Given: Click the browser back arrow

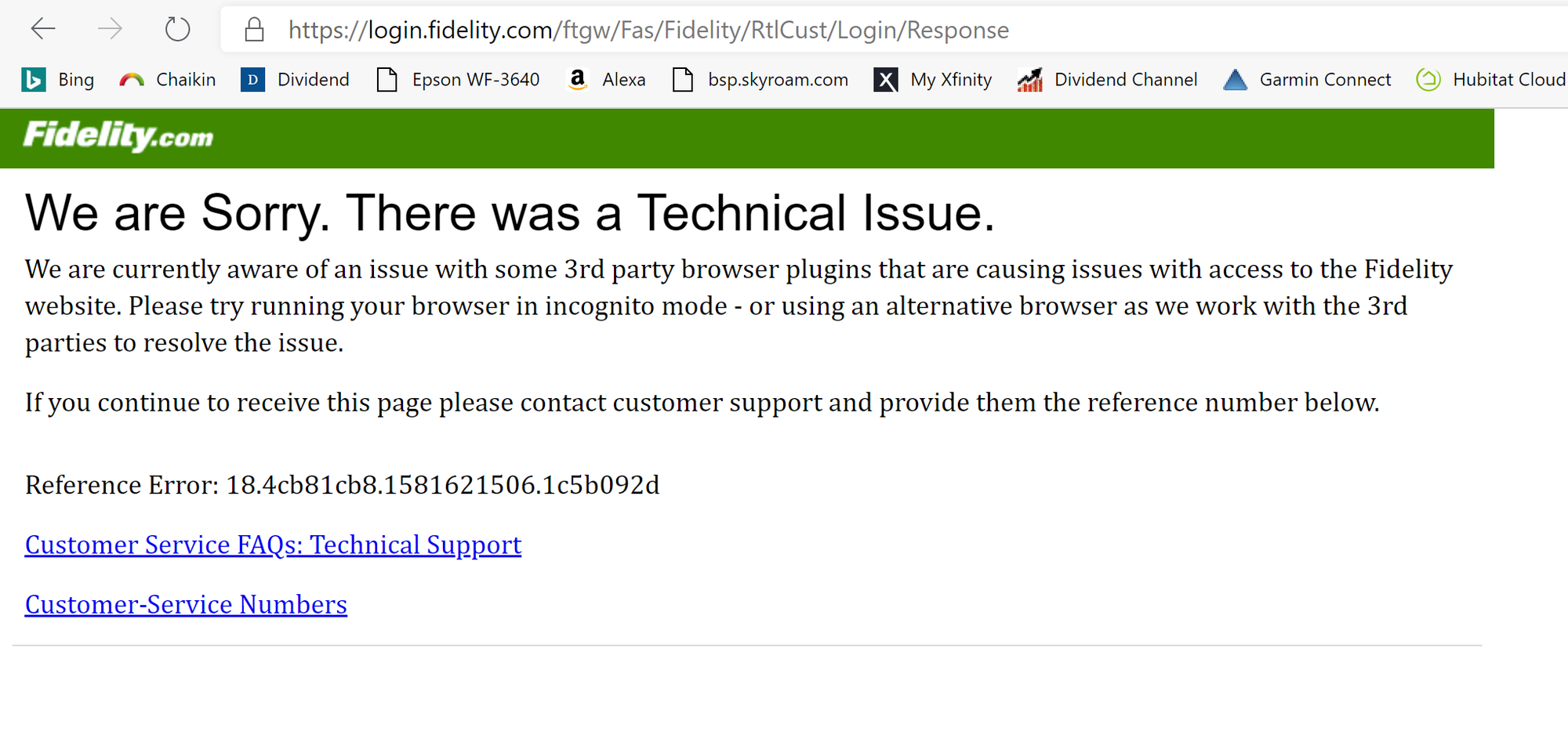Looking at the screenshot, I should [x=43, y=30].
